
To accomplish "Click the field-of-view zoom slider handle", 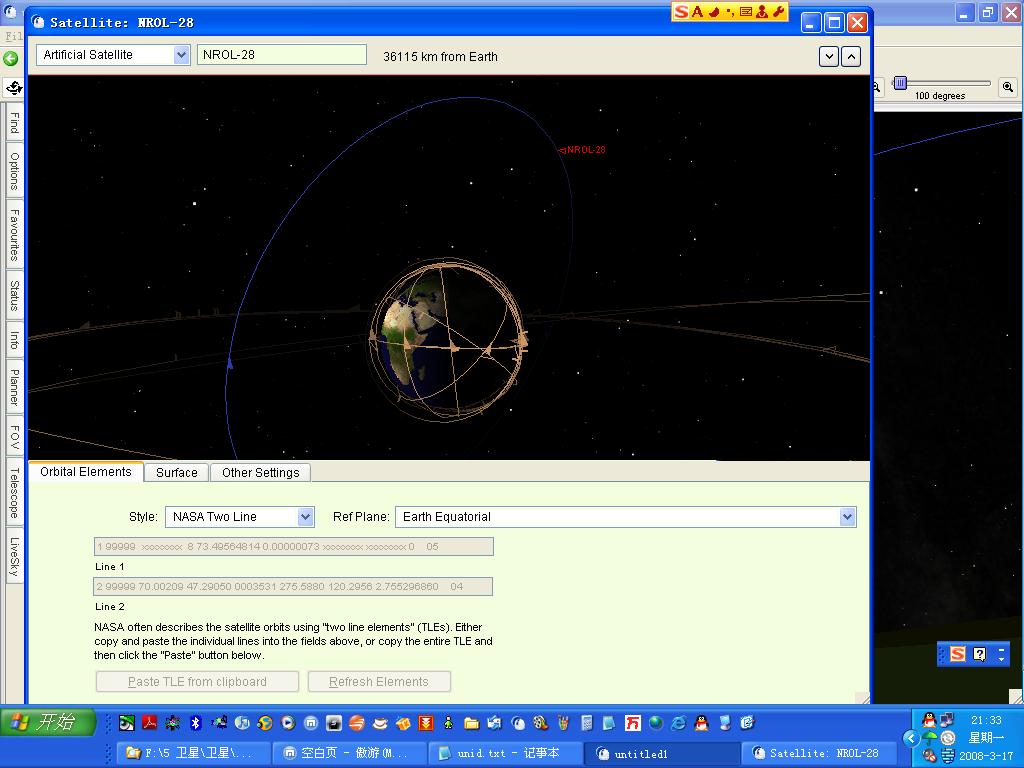I will (901, 83).
